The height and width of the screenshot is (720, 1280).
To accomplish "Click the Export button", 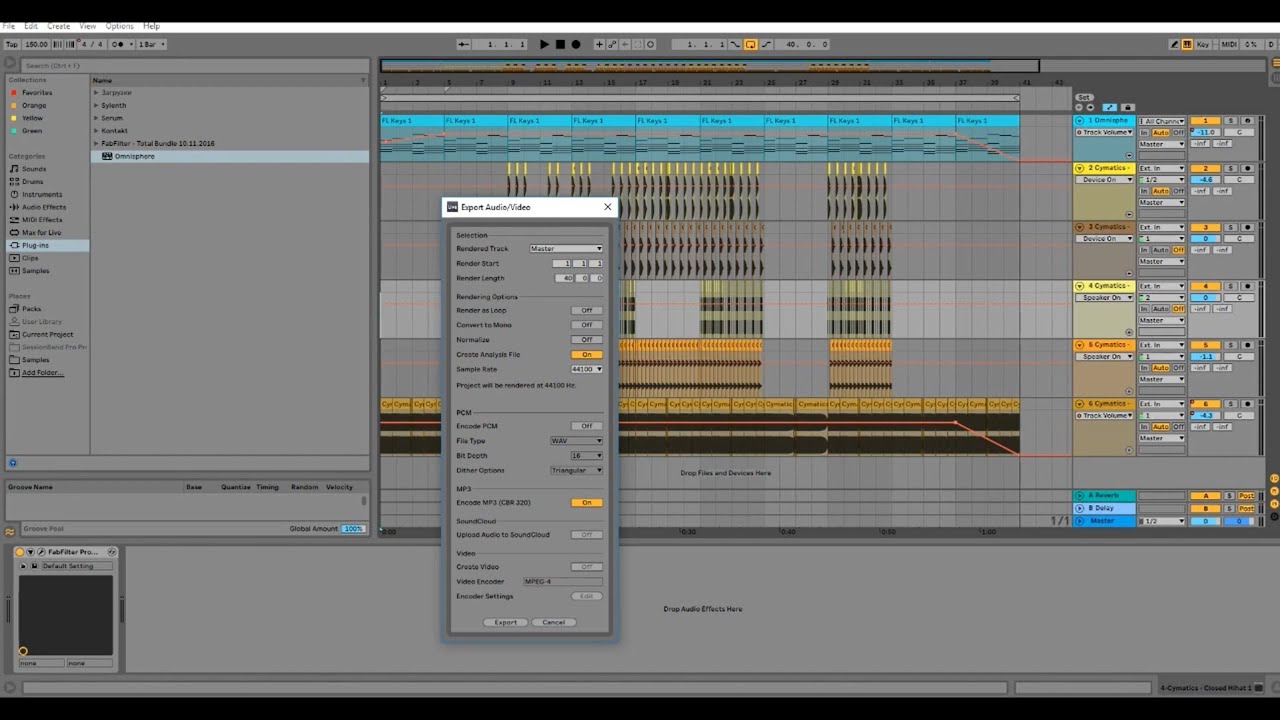I will pyautogui.click(x=505, y=622).
